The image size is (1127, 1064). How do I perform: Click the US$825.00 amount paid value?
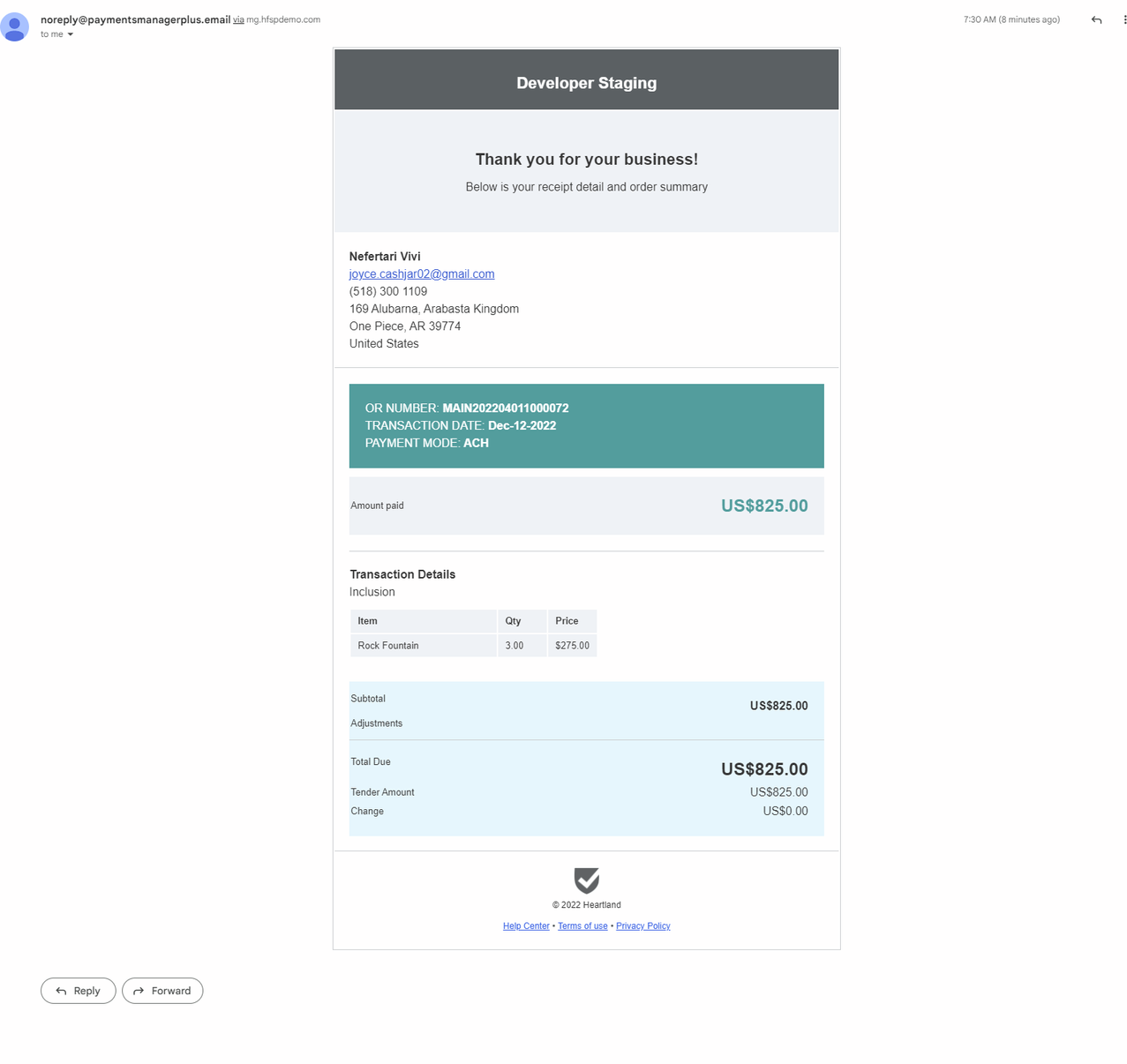click(764, 506)
